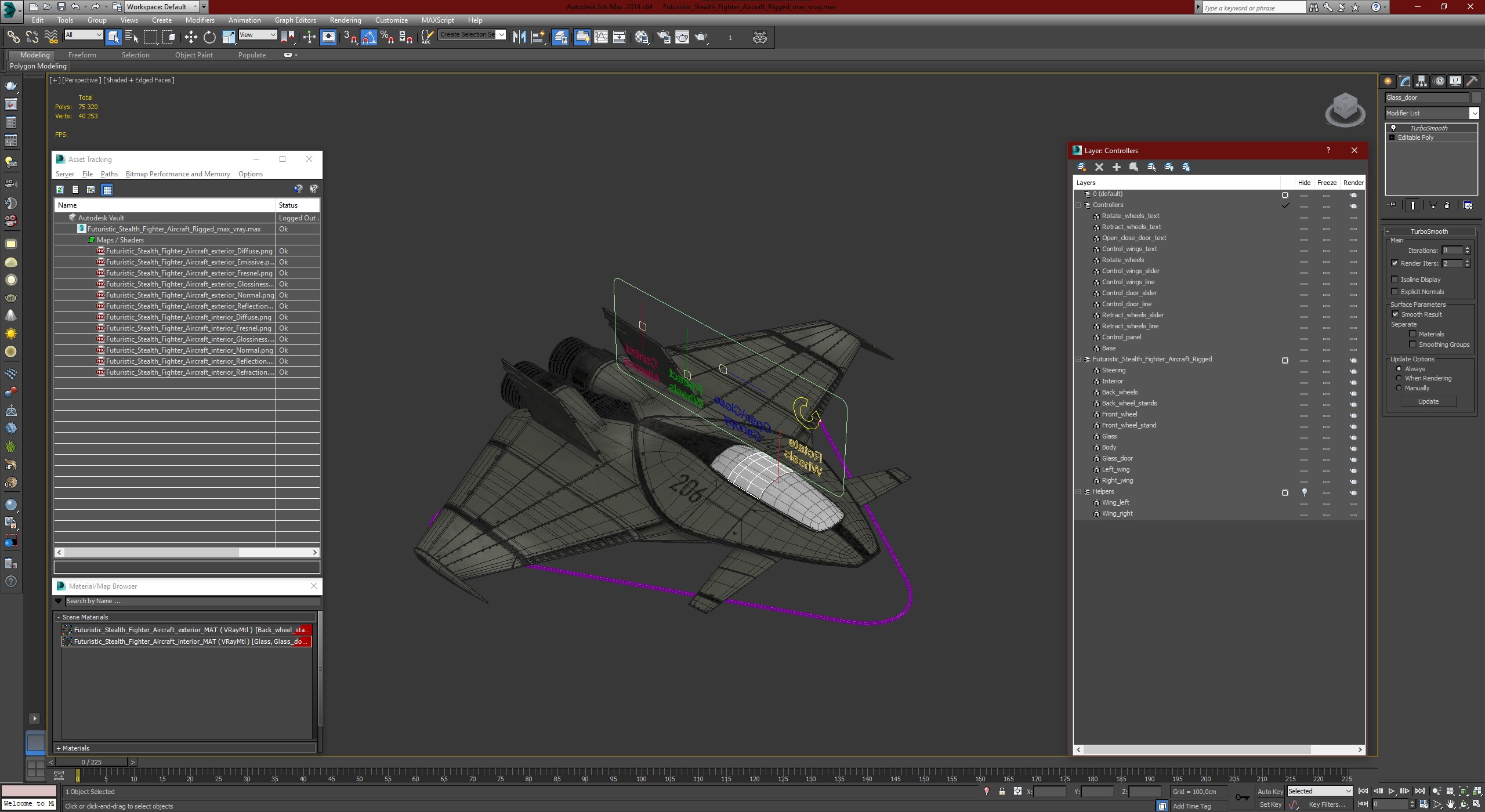Select the Link tool in main toolbar
Image resolution: width=1485 pixels, height=812 pixels.
coord(13,37)
